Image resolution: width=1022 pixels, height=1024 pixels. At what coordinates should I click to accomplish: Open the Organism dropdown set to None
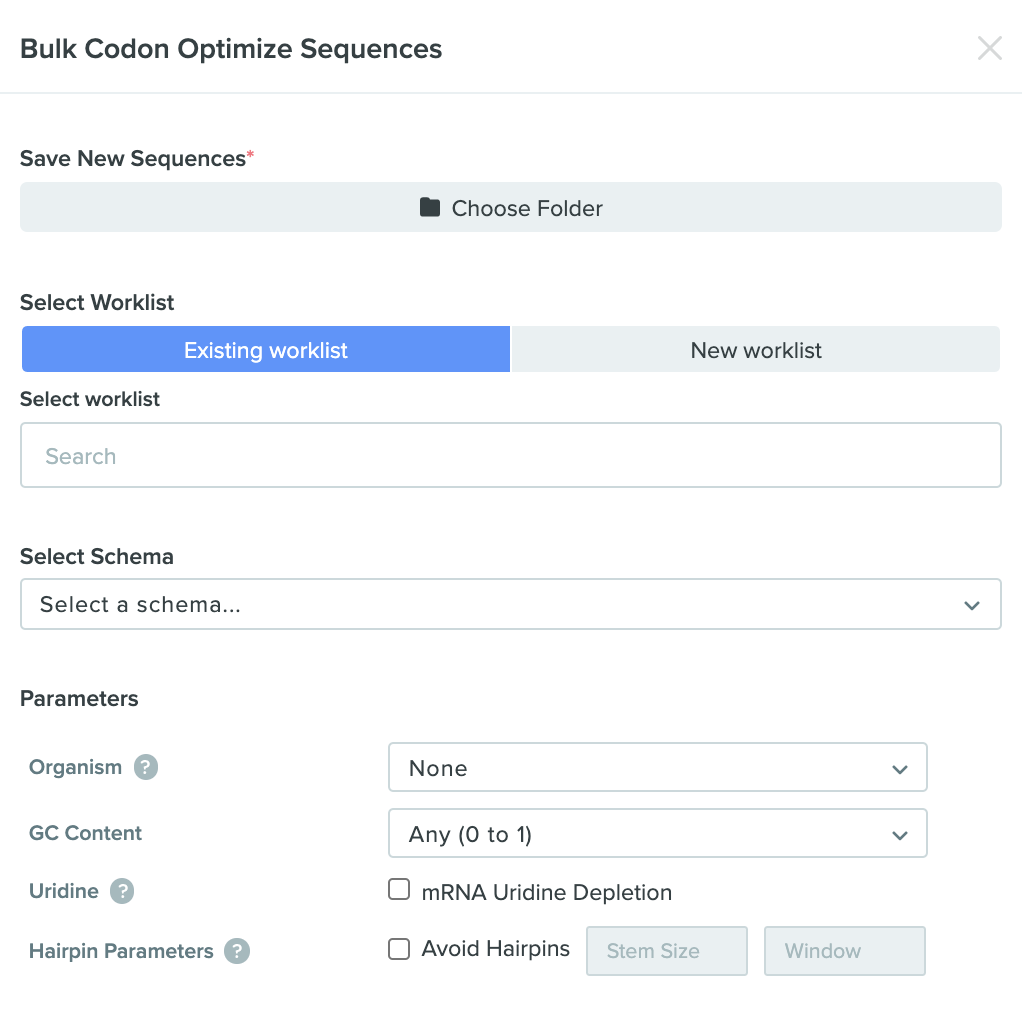(x=658, y=767)
